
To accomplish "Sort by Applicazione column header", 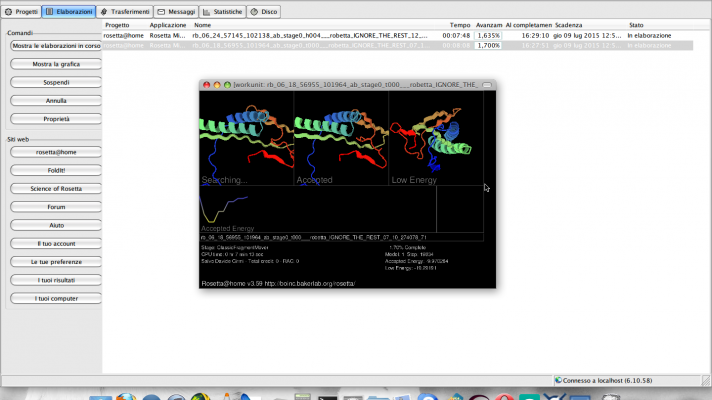I will (x=168, y=25).
